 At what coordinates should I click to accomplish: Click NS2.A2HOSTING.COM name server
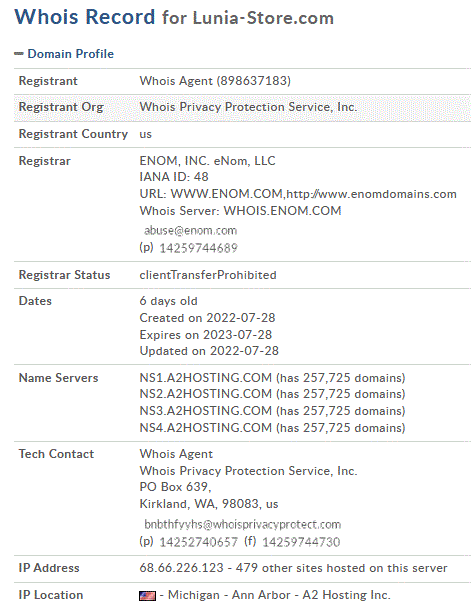click(206, 394)
